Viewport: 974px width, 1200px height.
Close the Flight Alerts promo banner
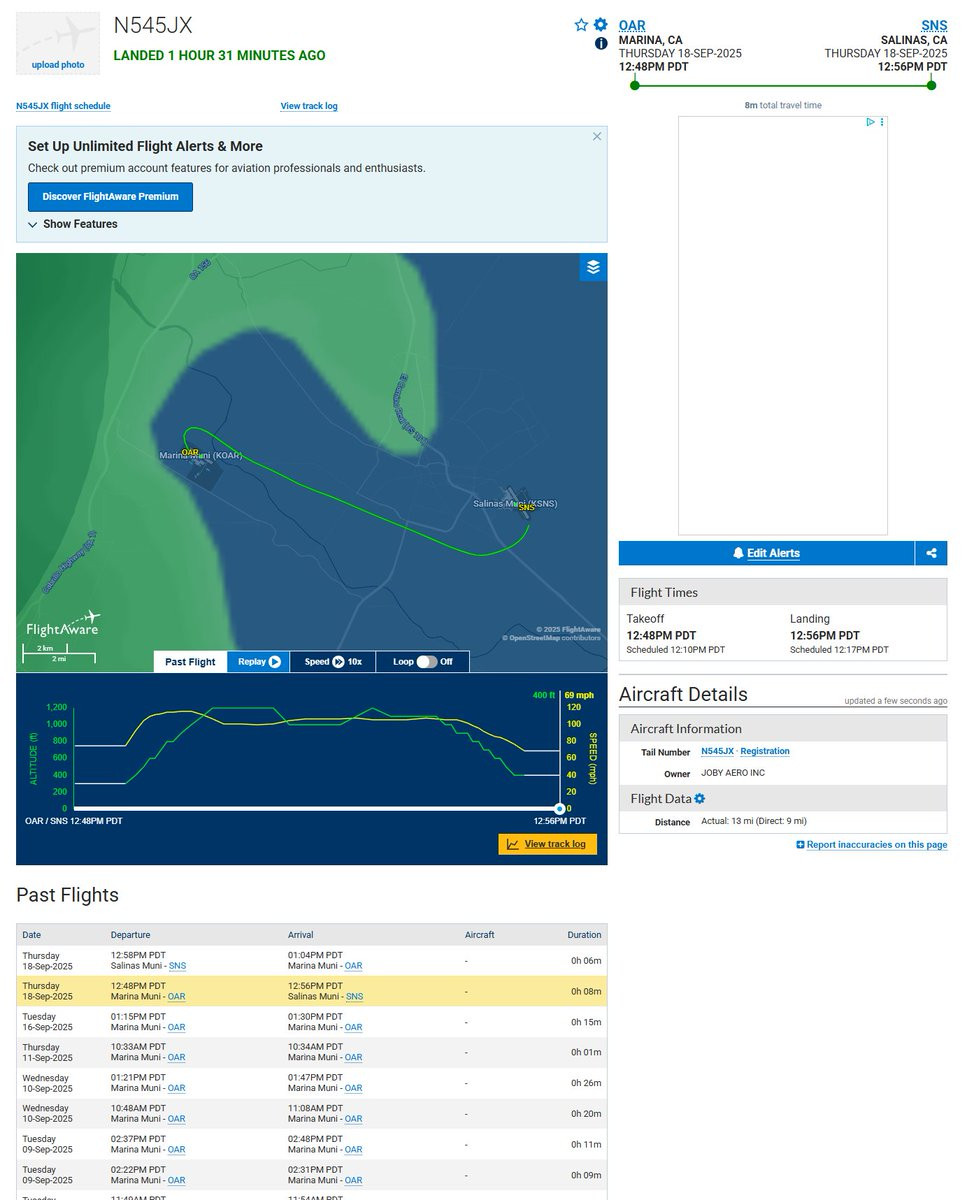click(x=597, y=136)
